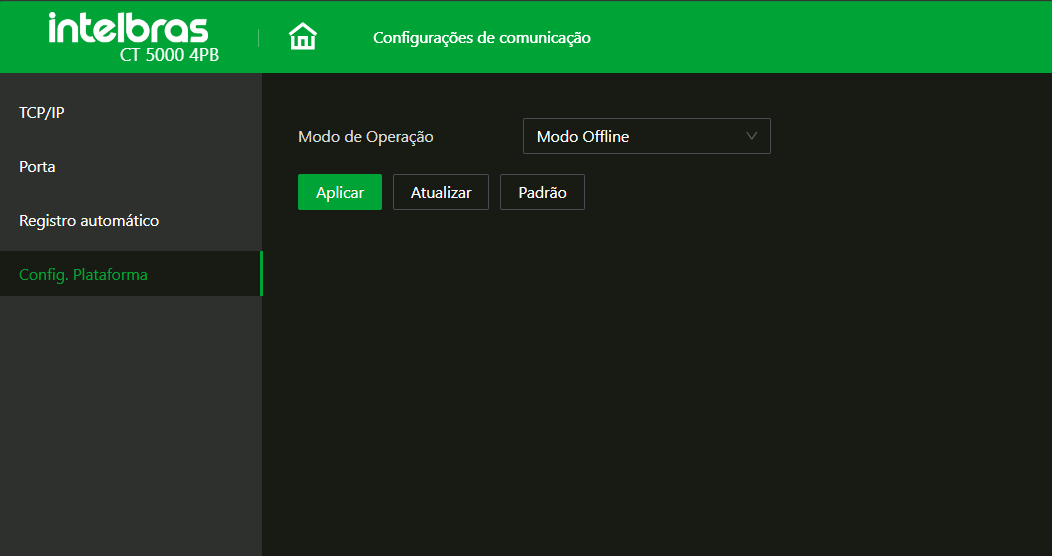Click the intelbras logo
This screenshot has height=556, width=1052.
(128, 29)
